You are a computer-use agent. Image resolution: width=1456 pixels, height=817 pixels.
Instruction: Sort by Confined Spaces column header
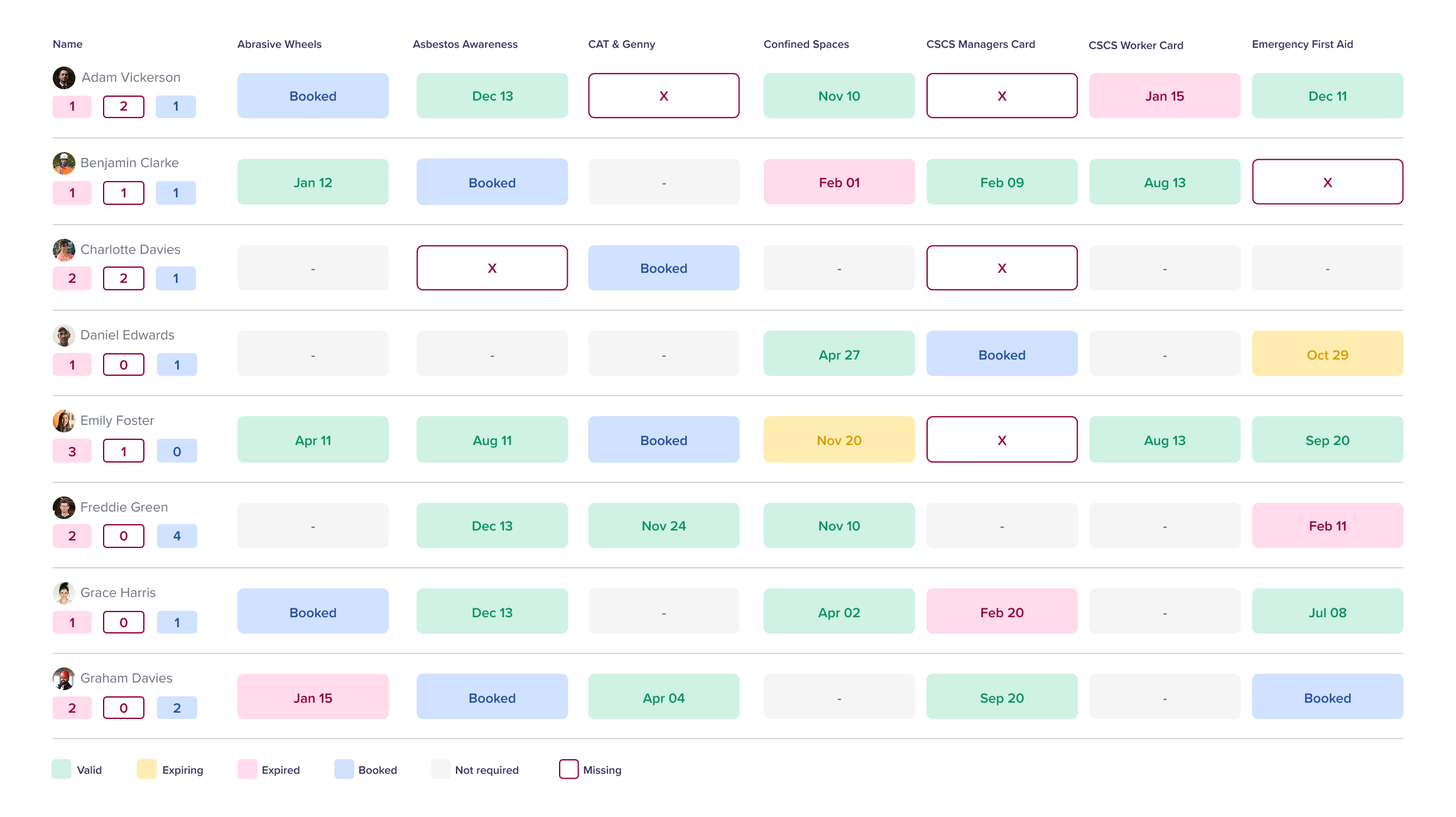pyautogui.click(x=806, y=44)
